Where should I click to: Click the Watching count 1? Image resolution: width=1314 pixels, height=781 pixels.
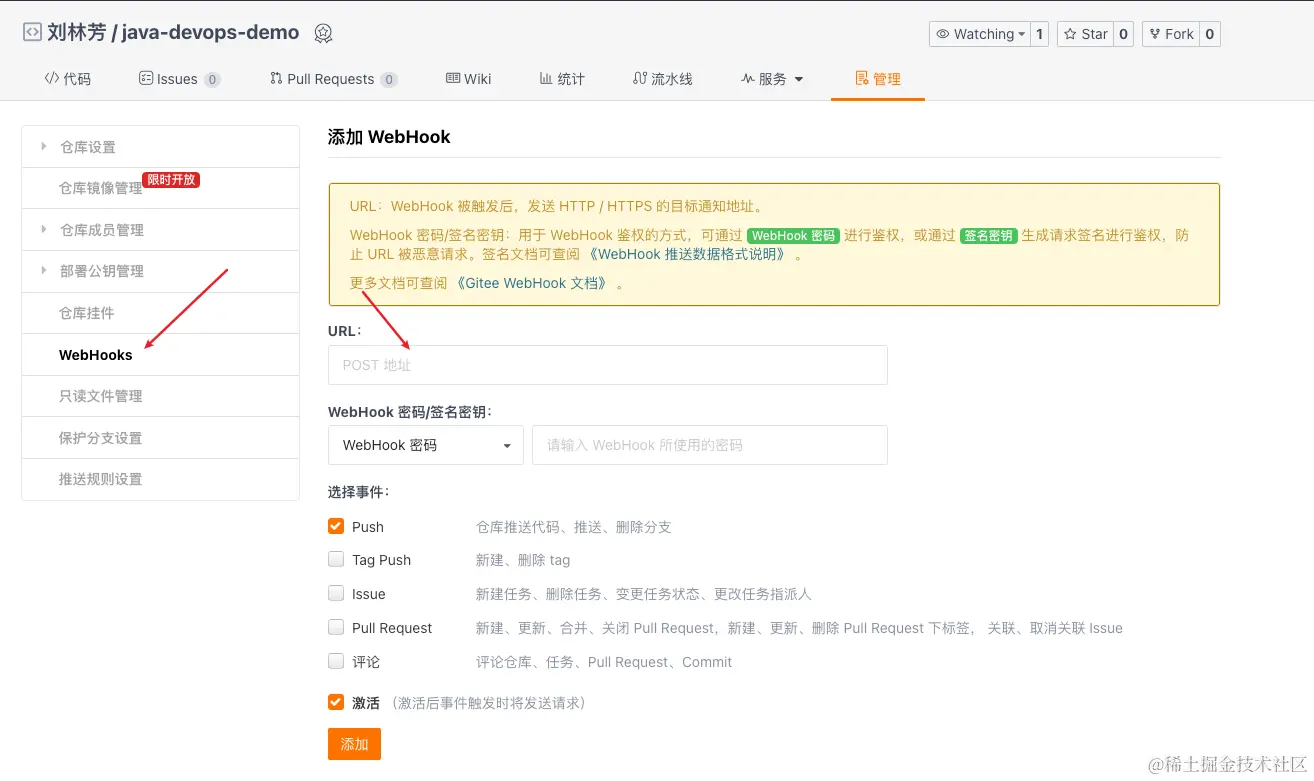(x=1039, y=34)
